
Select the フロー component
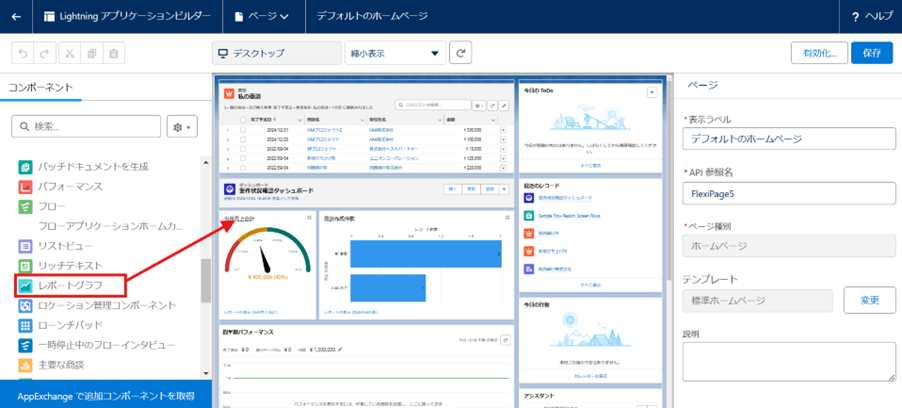pyautogui.click(x=42, y=206)
